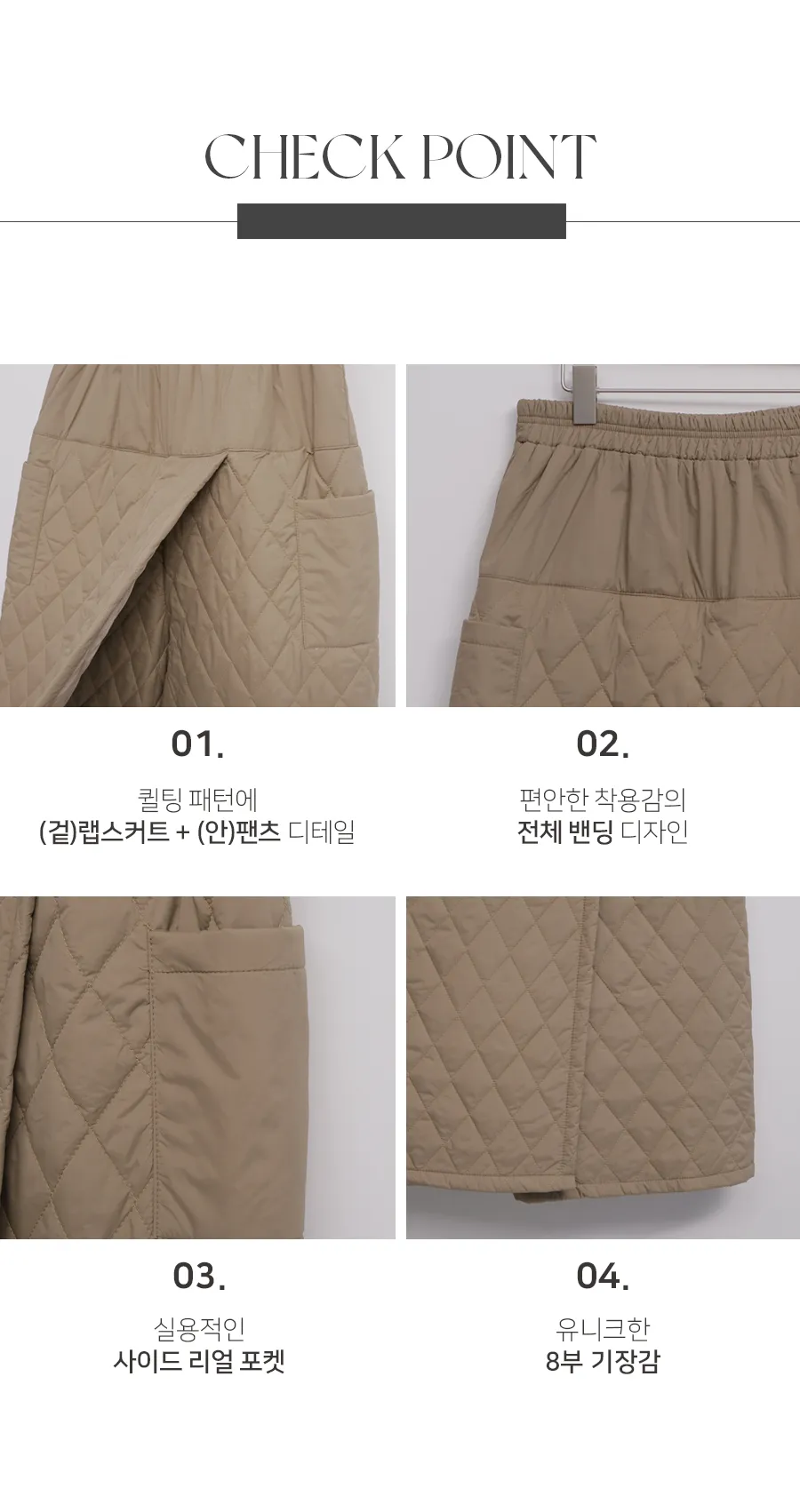Select the 사이드 리얼 포켓 text
This screenshot has width=800, height=1512.
point(199,1361)
